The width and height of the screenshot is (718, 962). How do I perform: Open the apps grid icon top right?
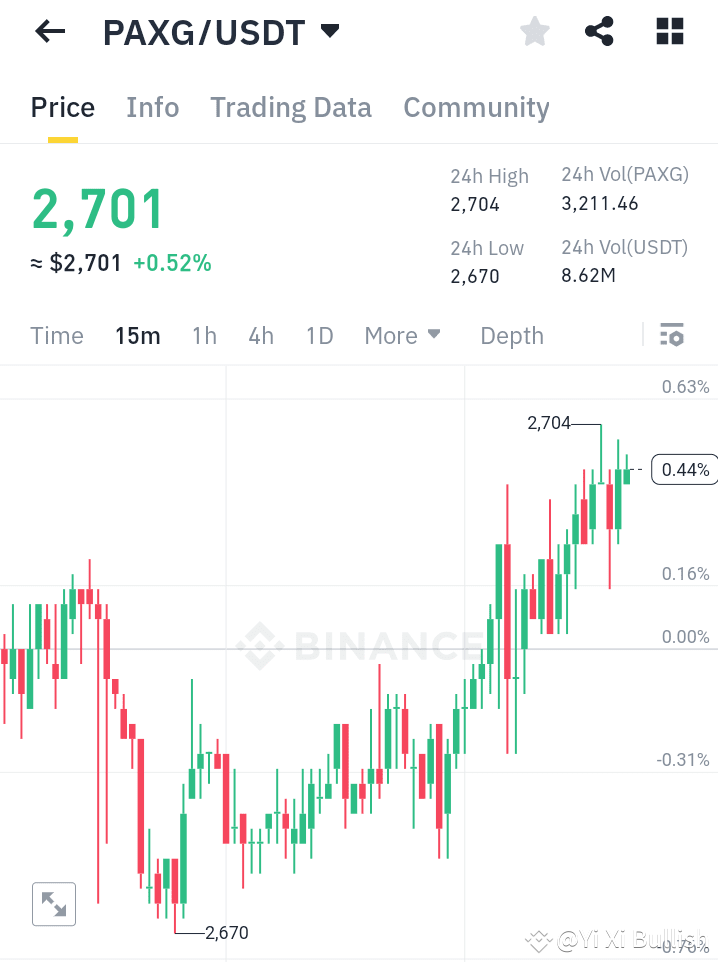(668, 31)
